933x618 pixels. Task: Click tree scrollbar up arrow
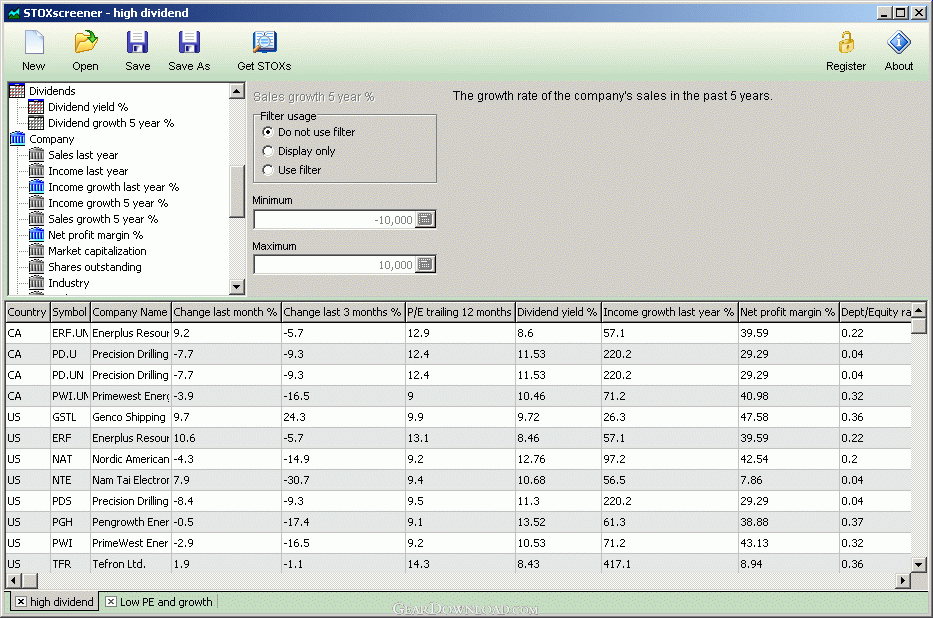tap(237, 91)
